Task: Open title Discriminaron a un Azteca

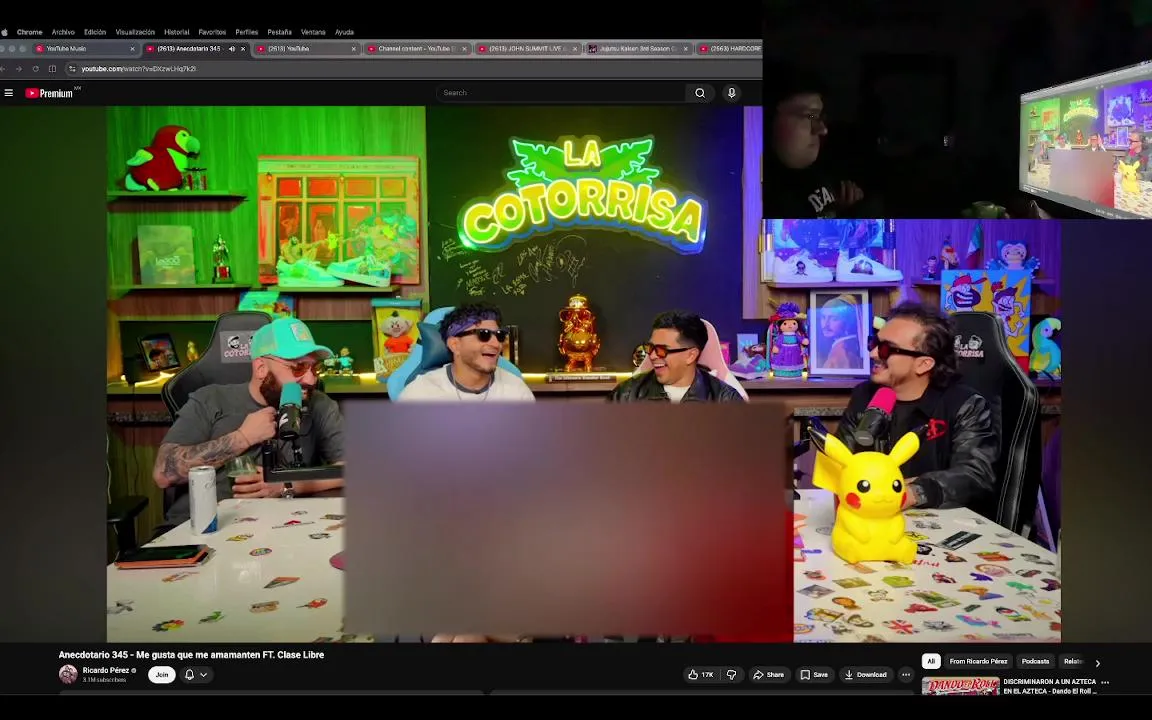Action: (1049, 686)
